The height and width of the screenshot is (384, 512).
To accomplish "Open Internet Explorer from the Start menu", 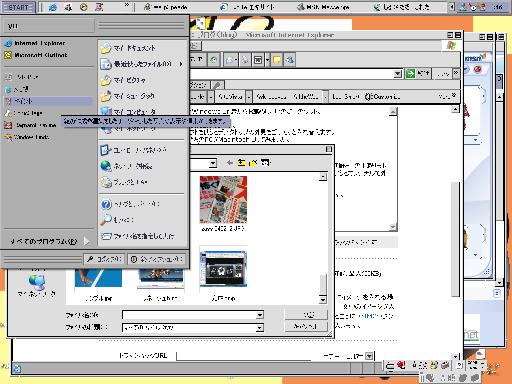I will point(35,43).
